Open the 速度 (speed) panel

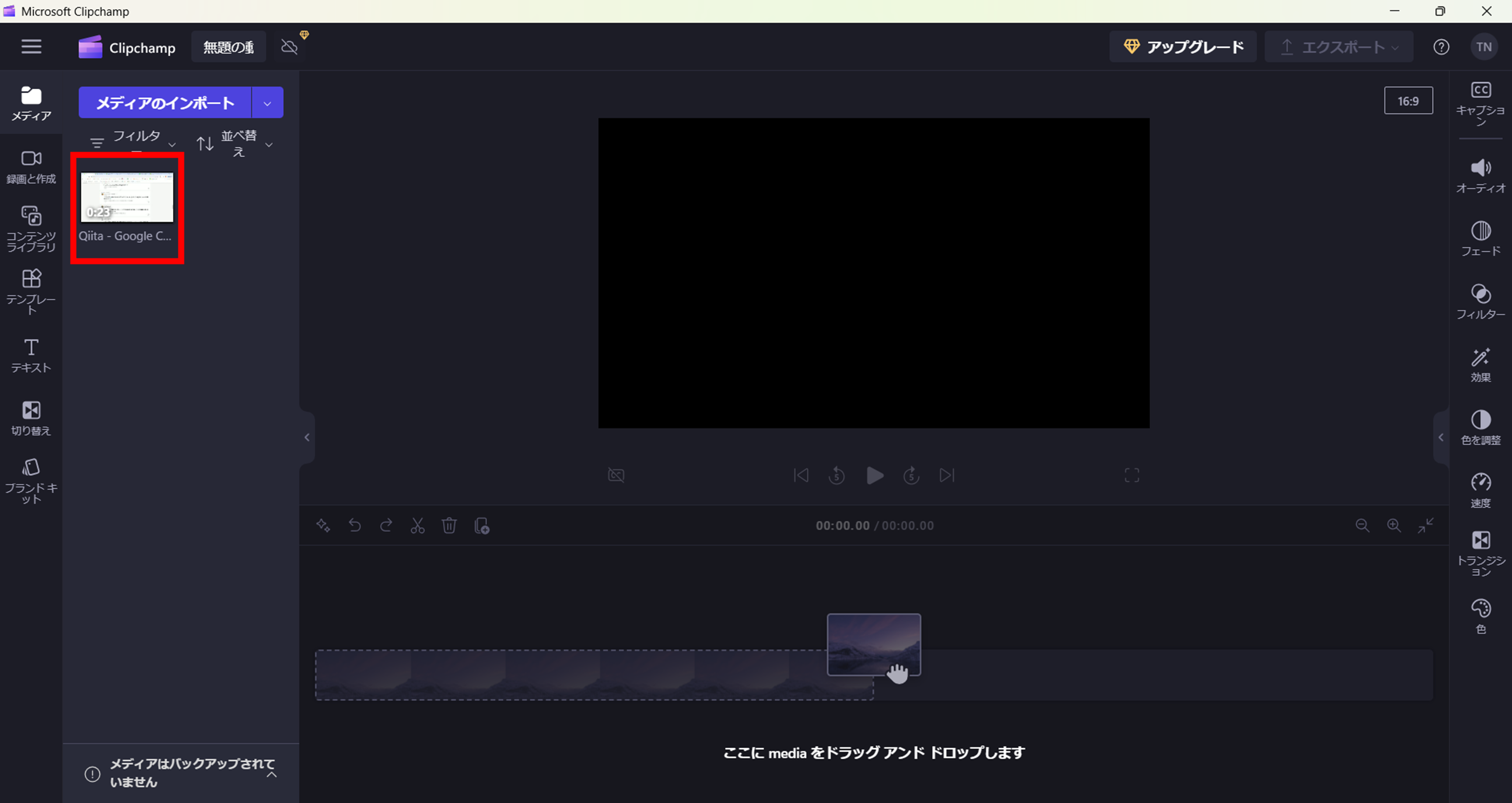1480,489
